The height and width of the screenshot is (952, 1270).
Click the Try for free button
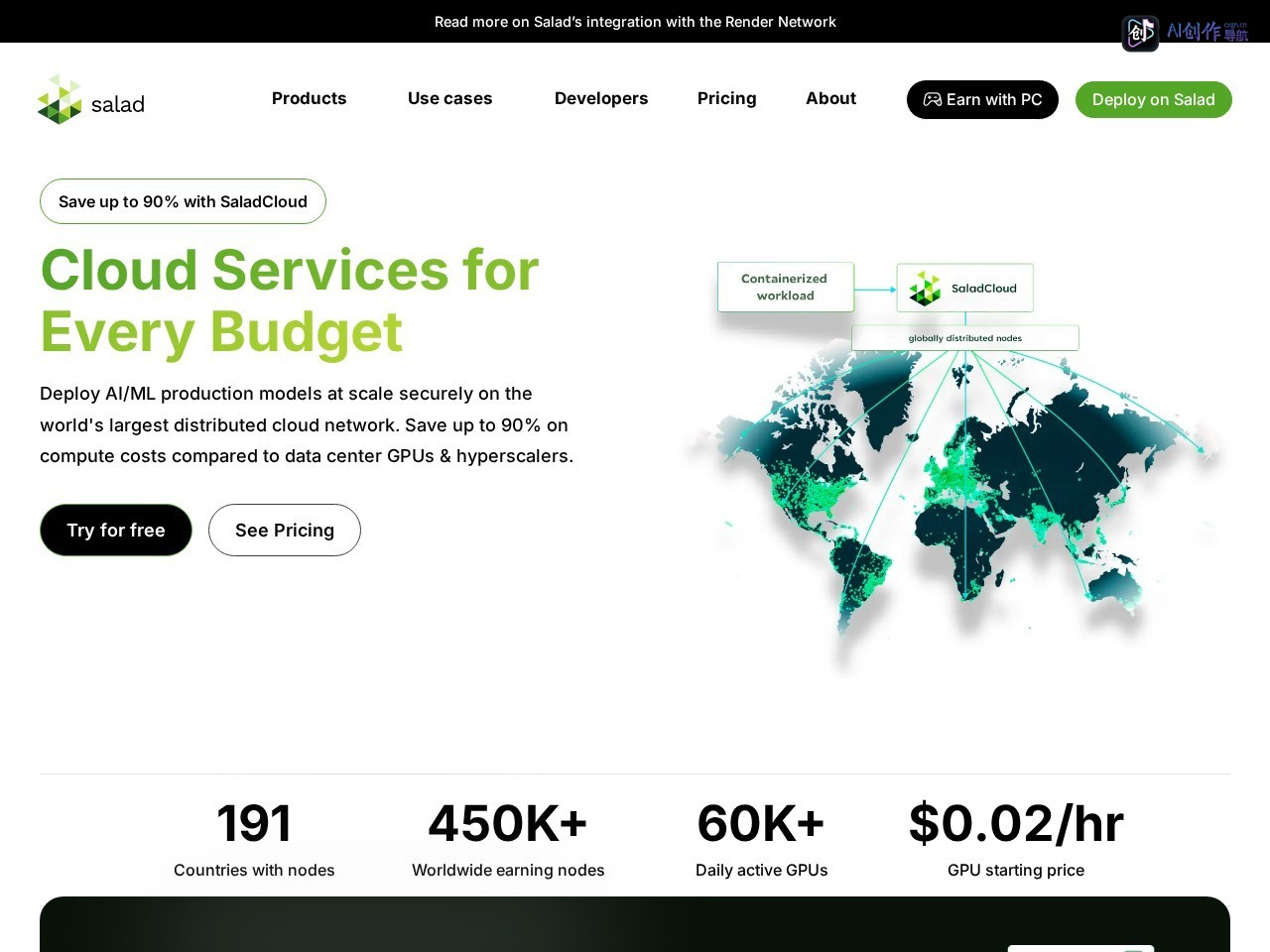[116, 530]
